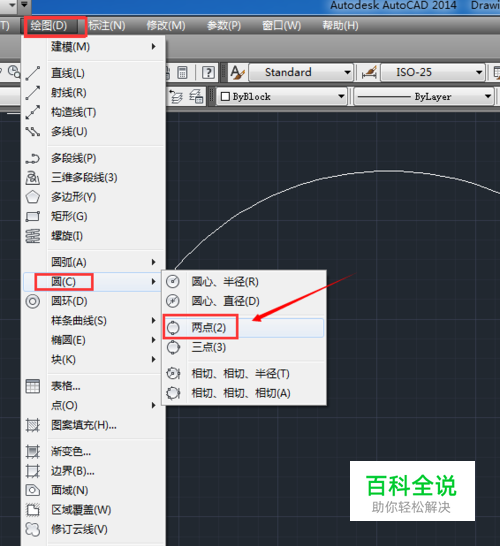This screenshot has width=500, height=546.
Task: Expand the Point (点) submenu
Action: pyautogui.click(x=93, y=405)
